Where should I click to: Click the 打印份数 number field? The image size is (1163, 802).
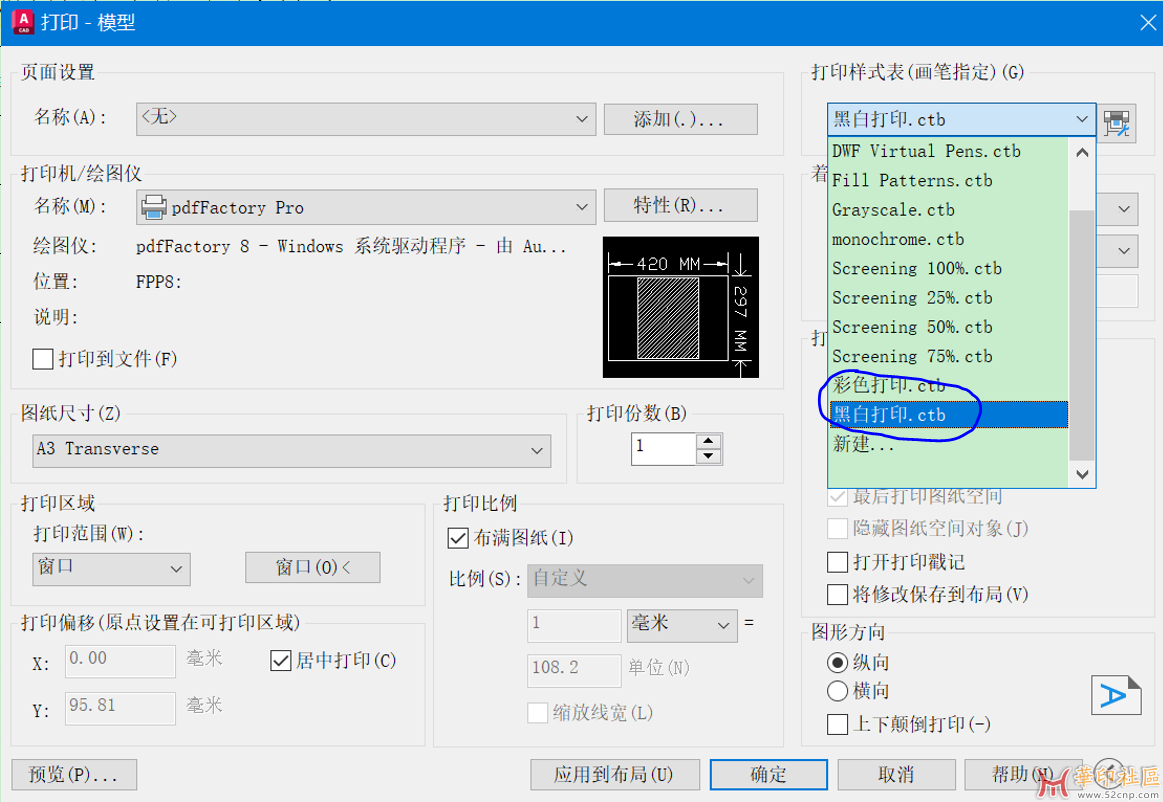664,449
